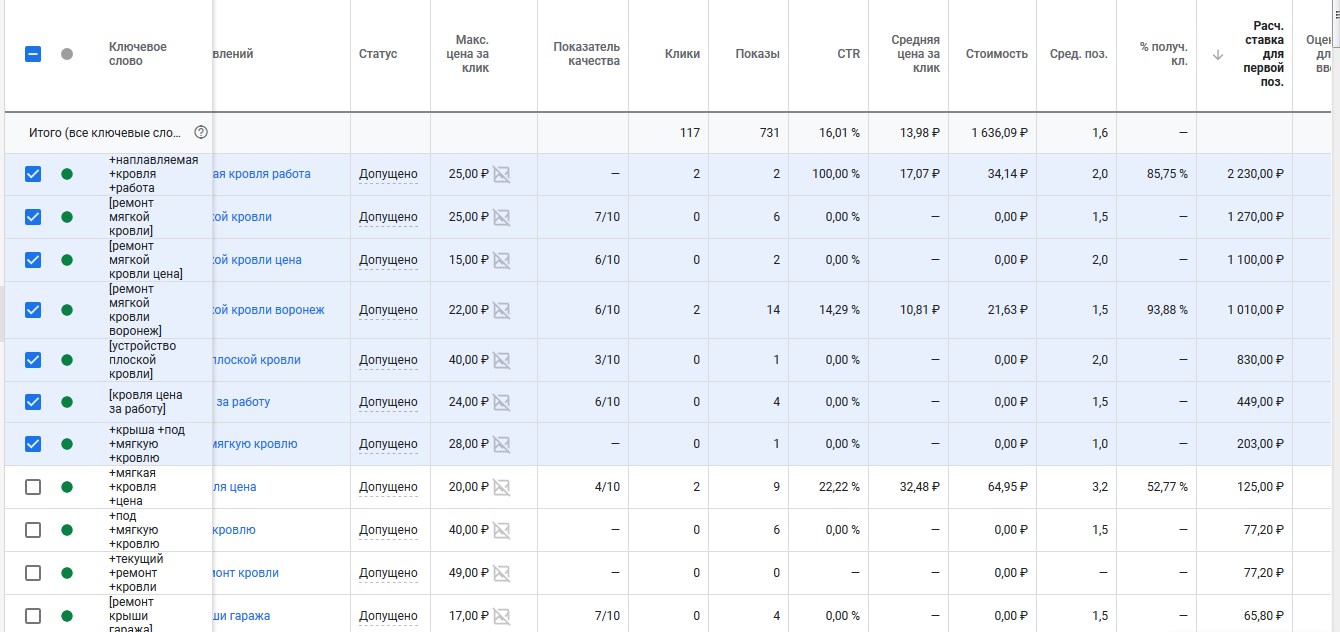
Task: Sort by the 'Стоимость' column header
Action: (997, 54)
